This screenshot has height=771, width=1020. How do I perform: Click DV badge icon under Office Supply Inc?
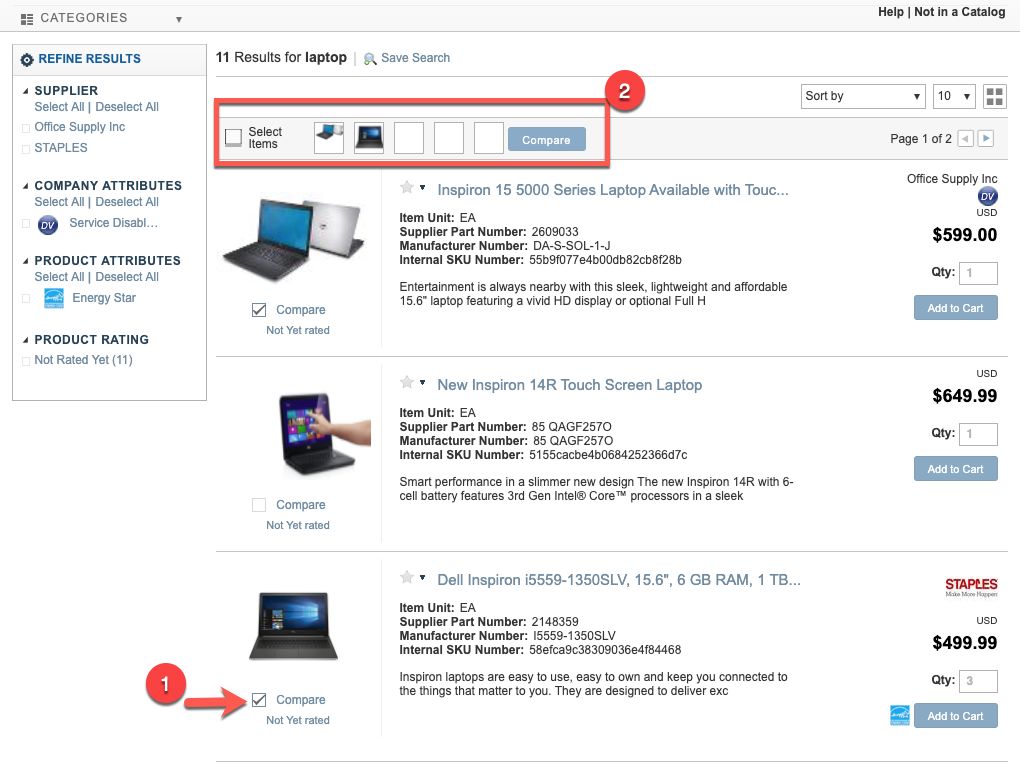click(x=987, y=196)
